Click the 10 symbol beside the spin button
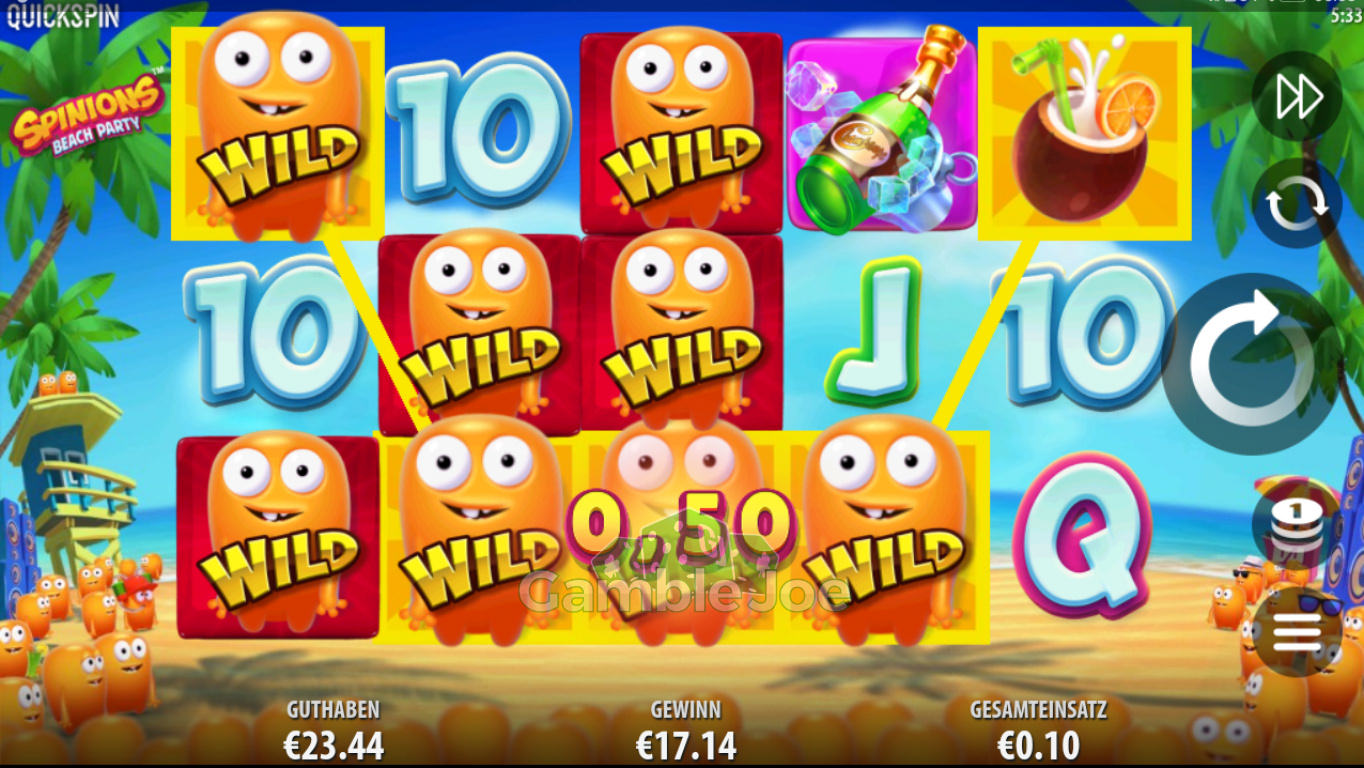Screen dimensions: 1364x768 (1082, 332)
